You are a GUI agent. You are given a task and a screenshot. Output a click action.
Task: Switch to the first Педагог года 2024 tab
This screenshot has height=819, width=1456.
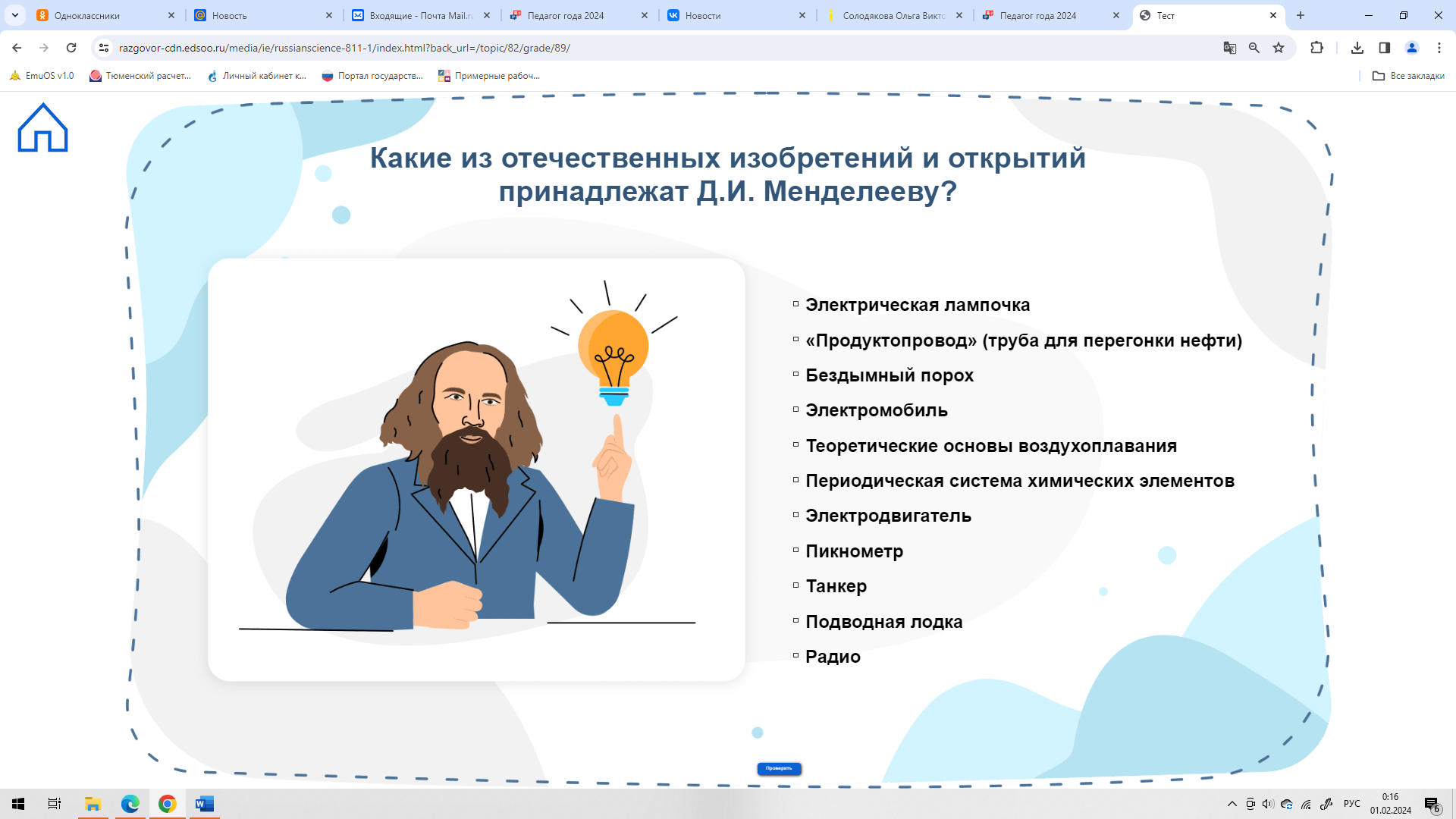click(x=579, y=15)
